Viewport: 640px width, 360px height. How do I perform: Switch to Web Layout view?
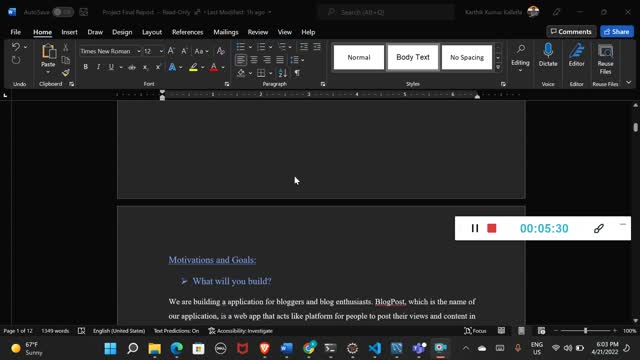pyautogui.click(x=541, y=331)
